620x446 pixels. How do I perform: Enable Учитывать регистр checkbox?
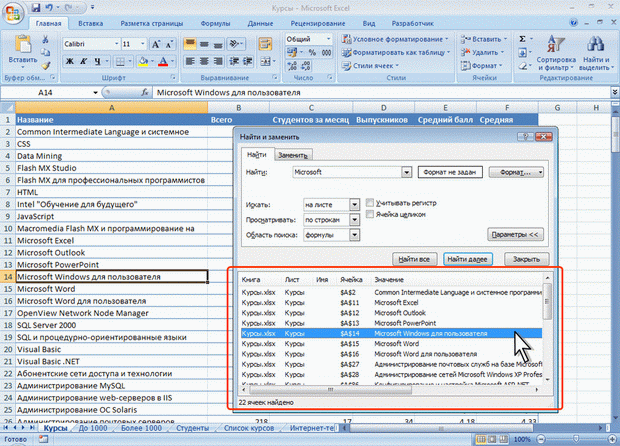[370, 203]
